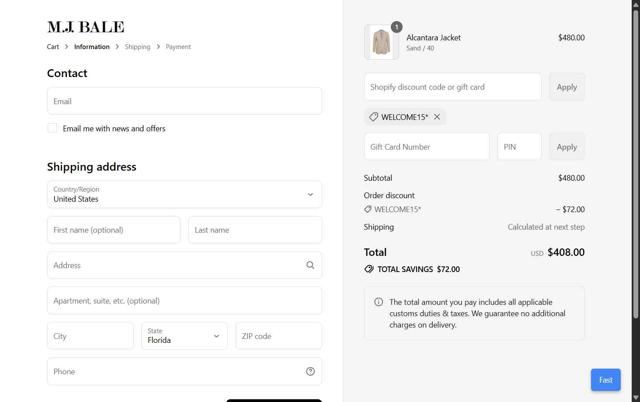Go back to Cart breadcrumb
This screenshot has width=640, height=402.
click(53, 47)
